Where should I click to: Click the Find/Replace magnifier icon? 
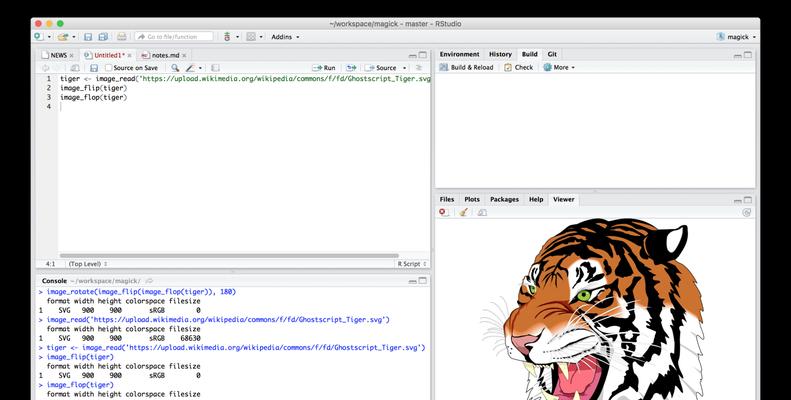pyautogui.click(x=175, y=68)
